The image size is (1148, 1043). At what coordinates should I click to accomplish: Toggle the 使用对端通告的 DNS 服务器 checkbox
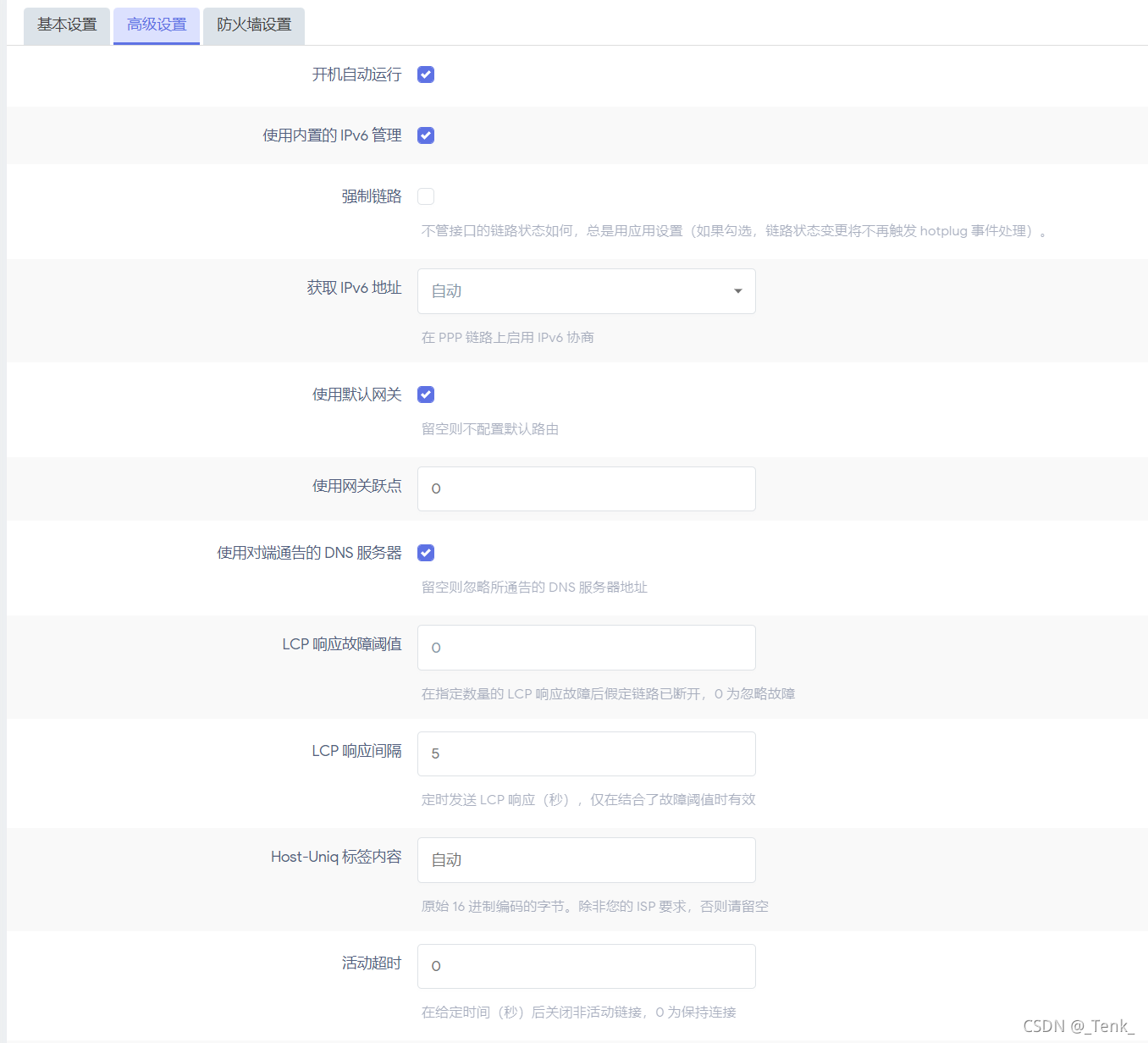click(x=426, y=553)
